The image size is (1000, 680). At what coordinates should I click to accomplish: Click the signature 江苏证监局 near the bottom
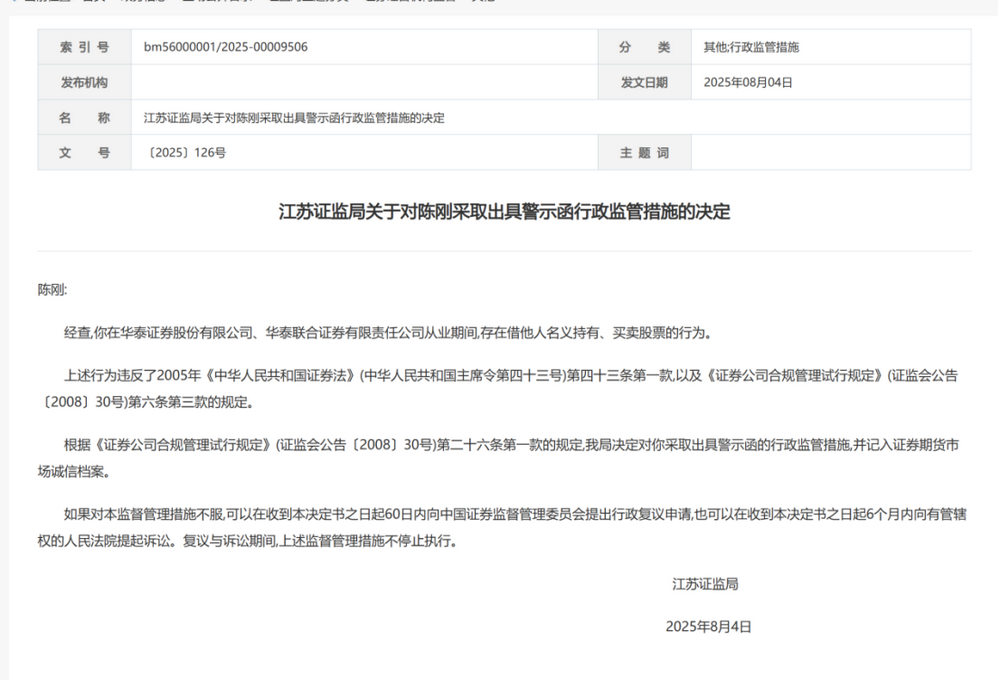(x=705, y=584)
